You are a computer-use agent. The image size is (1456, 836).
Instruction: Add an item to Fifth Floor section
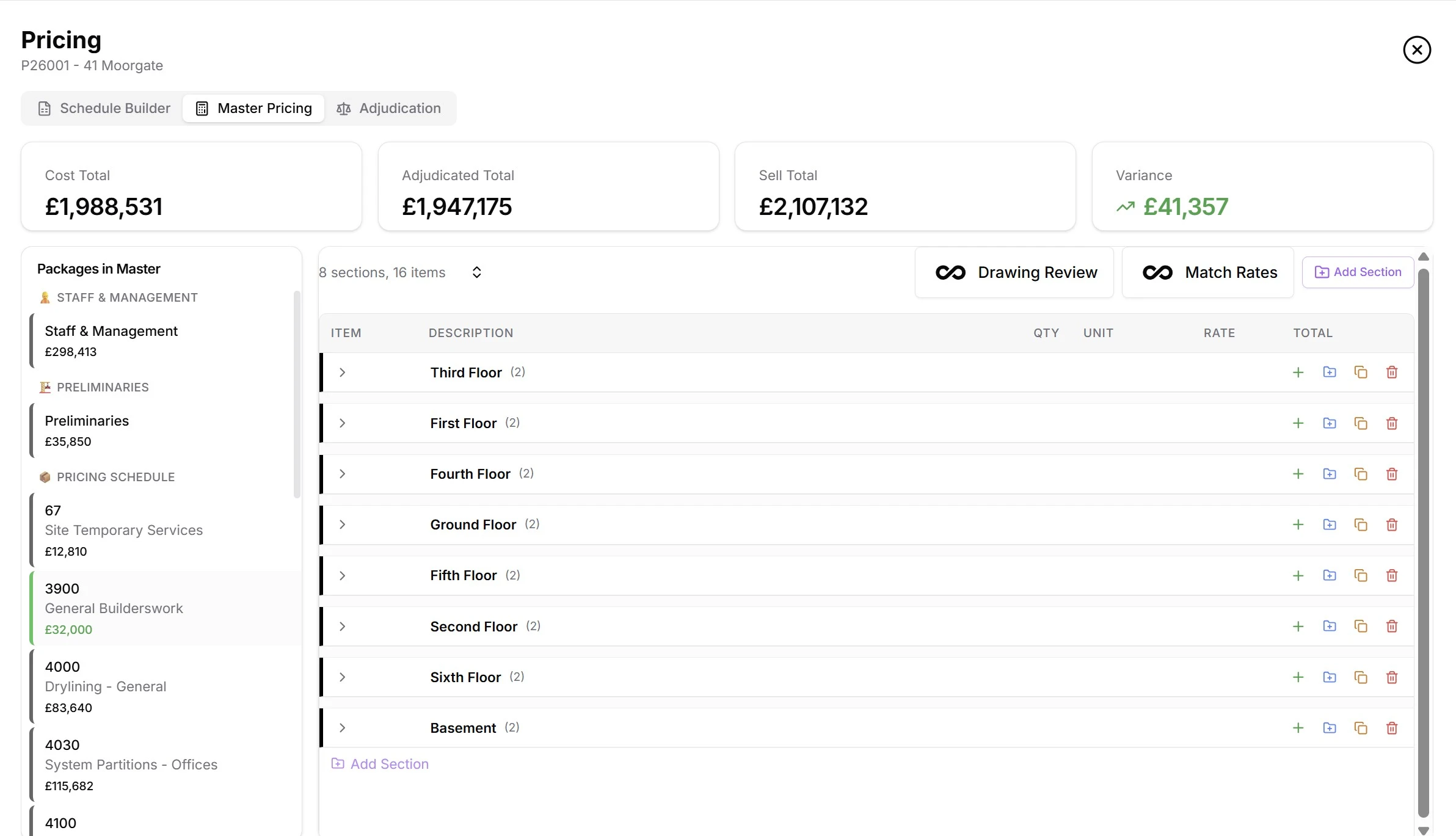1298,575
